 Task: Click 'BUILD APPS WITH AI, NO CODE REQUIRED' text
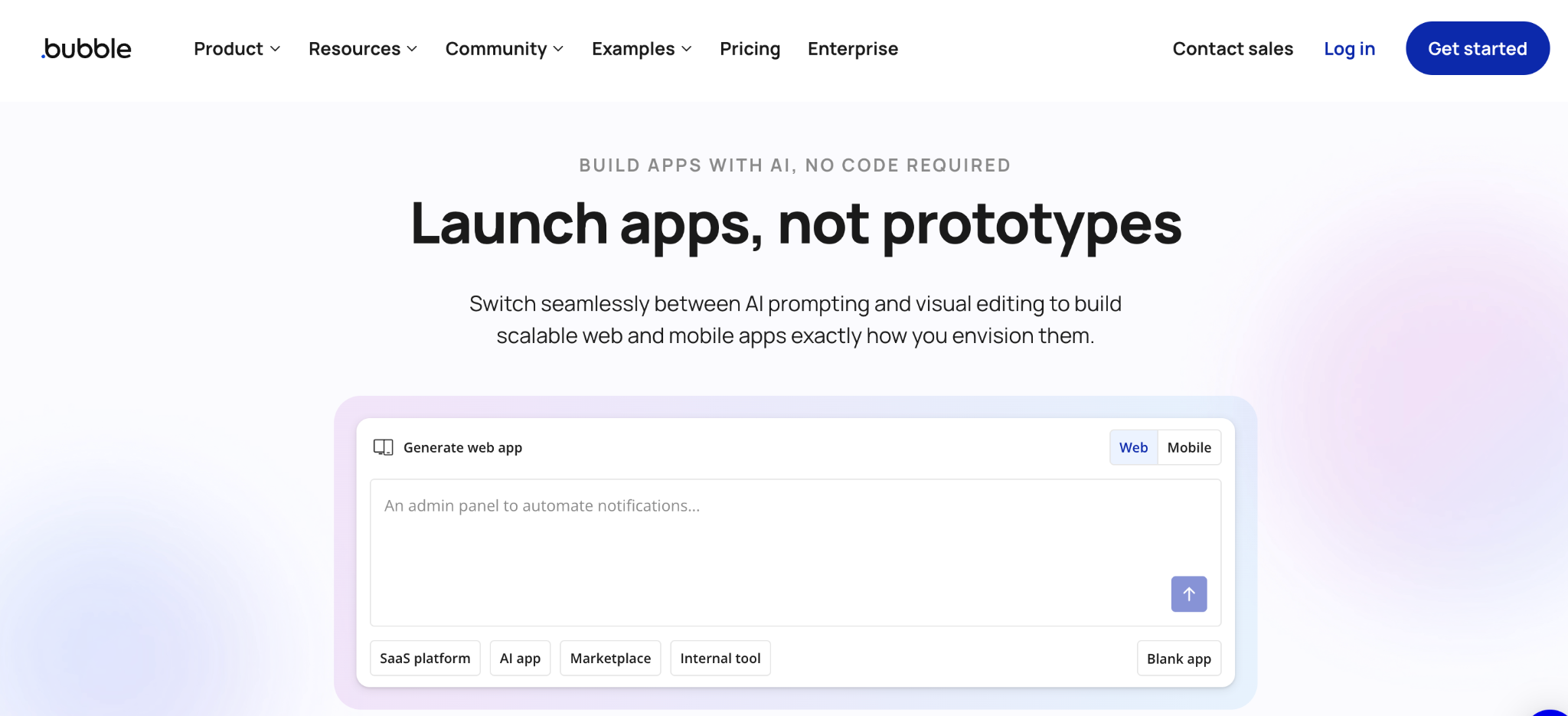click(x=795, y=165)
